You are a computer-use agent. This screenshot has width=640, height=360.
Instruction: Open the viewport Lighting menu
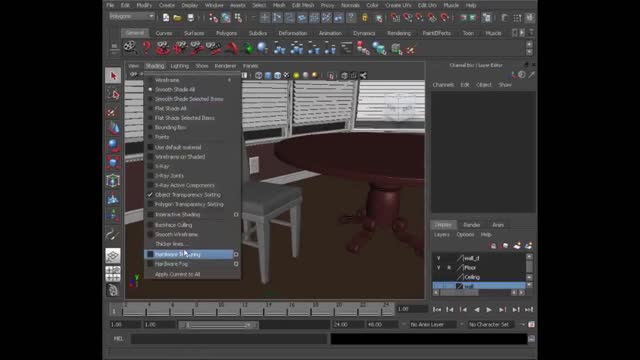pos(180,66)
